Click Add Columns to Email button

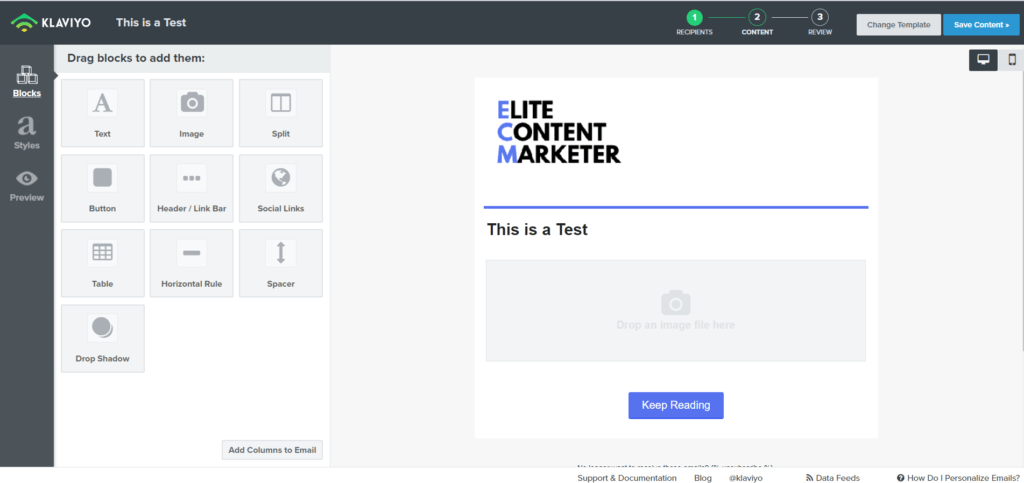click(x=272, y=450)
